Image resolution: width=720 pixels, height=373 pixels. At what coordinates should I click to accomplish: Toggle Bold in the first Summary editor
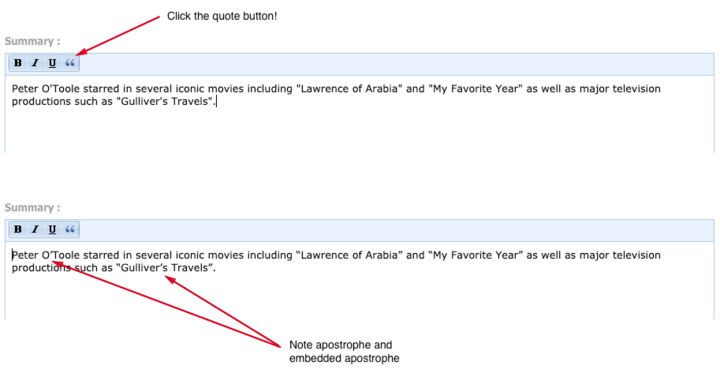(x=18, y=63)
